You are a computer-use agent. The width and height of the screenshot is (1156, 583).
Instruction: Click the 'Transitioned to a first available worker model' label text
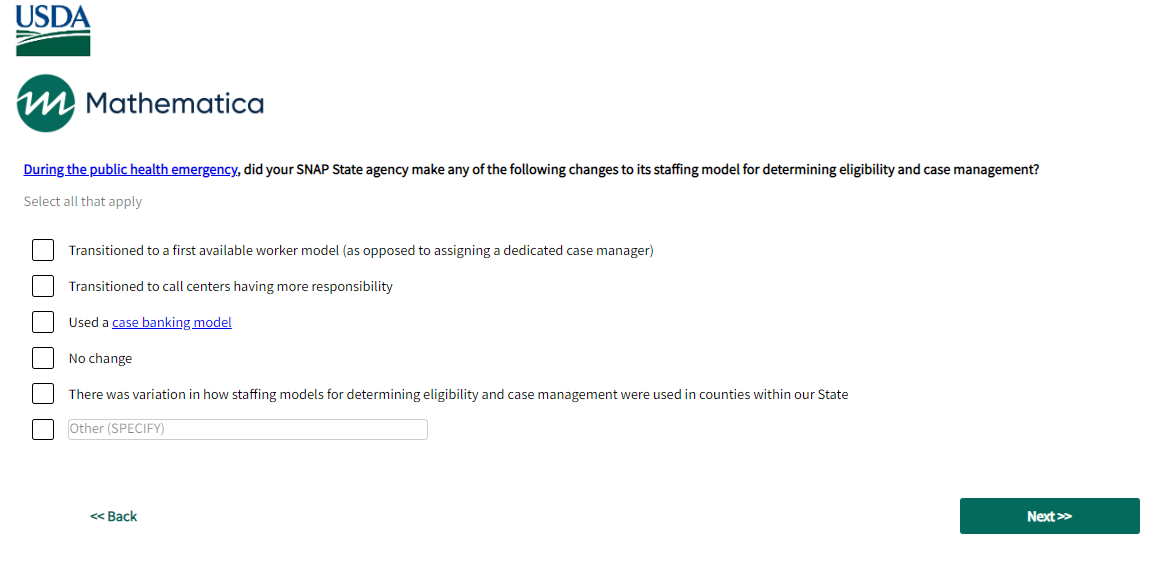(x=360, y=250)
